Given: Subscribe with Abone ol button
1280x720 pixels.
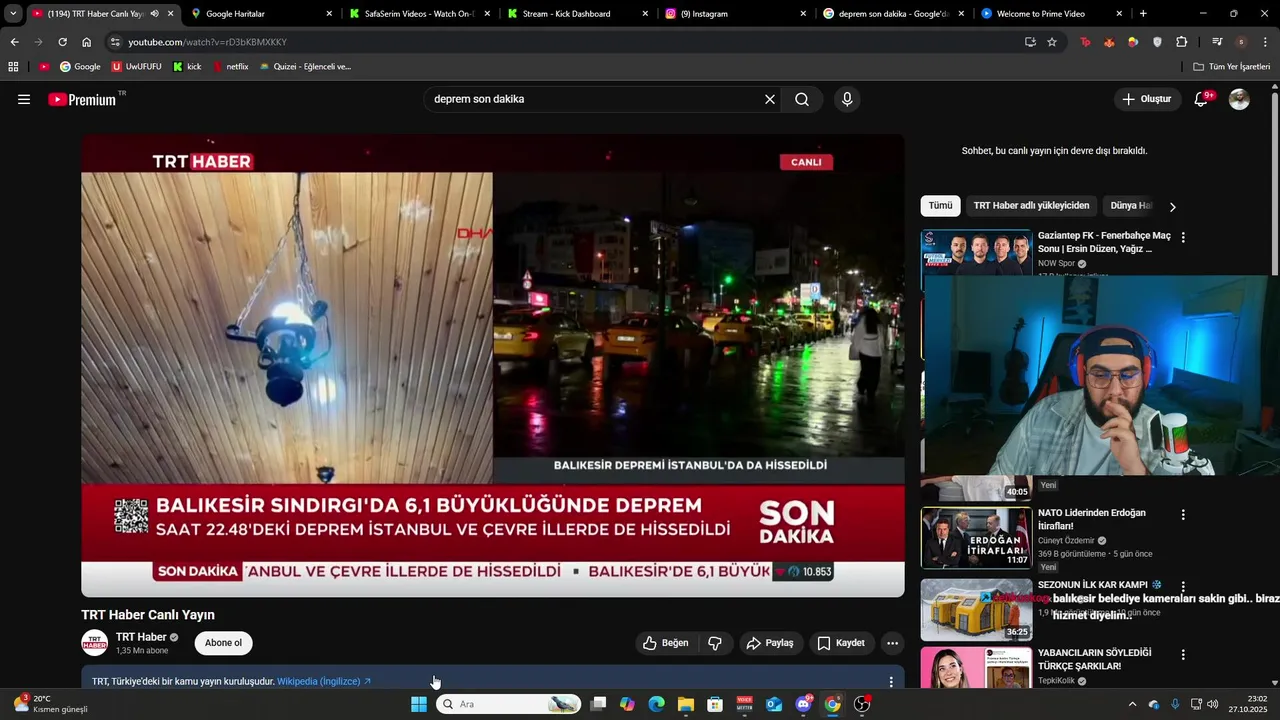Looking at the screenshot, I should coord(223,643).
